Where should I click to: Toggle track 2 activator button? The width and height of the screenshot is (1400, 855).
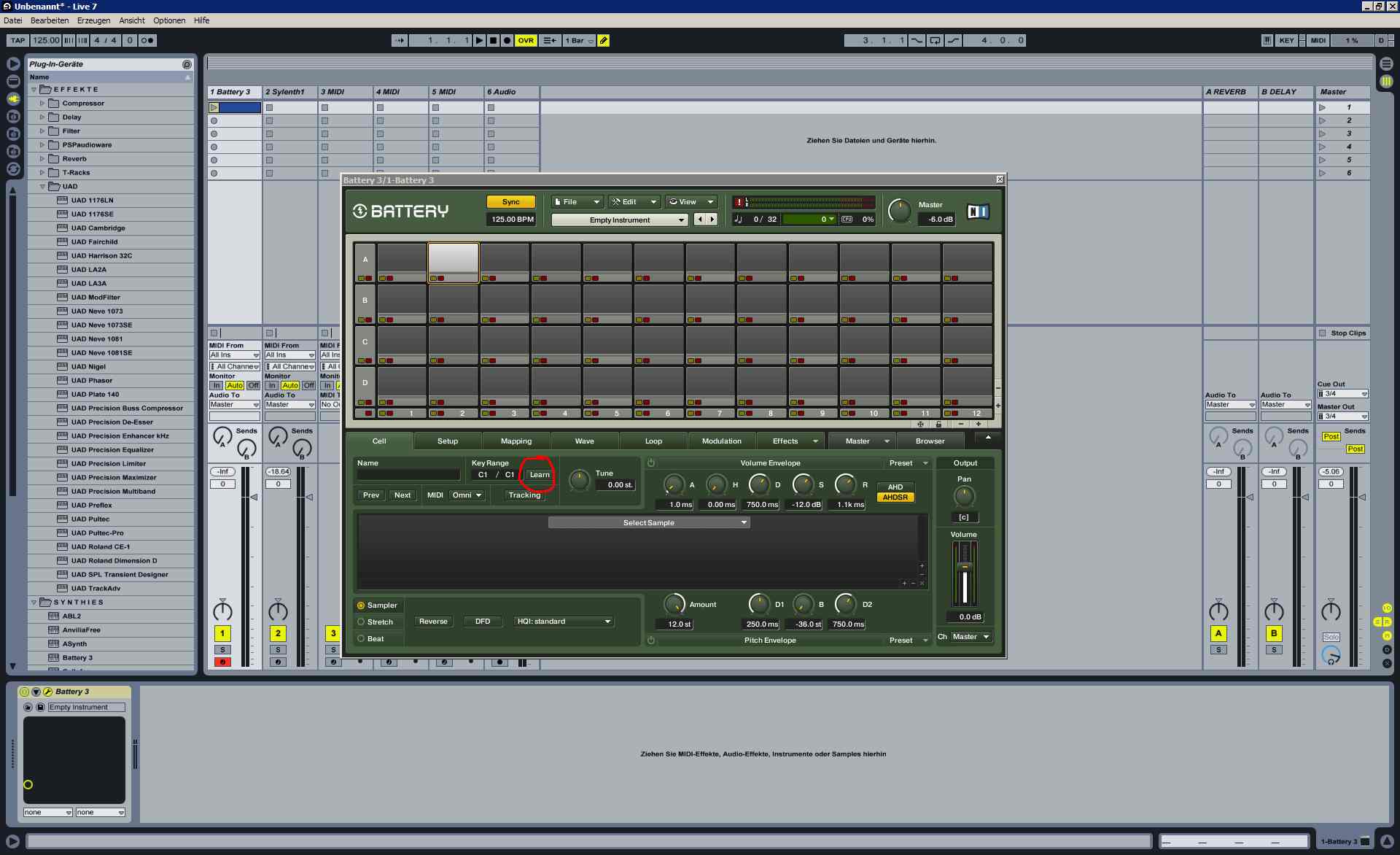[x=278, y=633]
